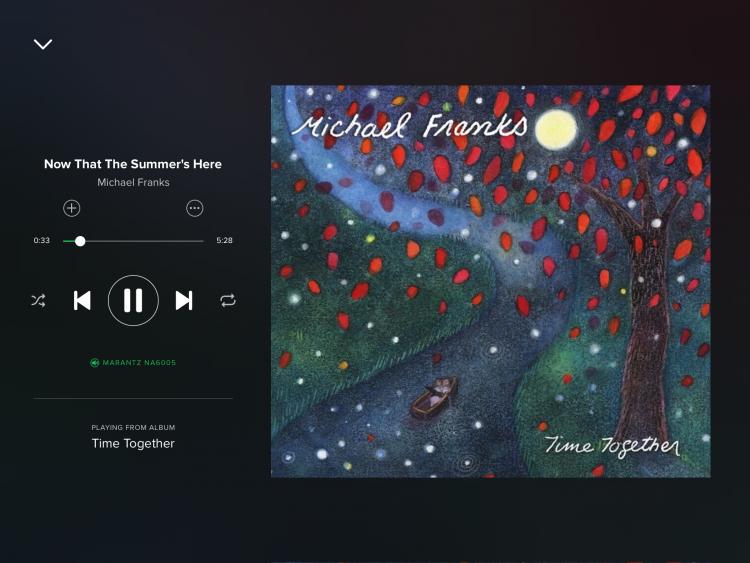
Task: Skip to the next track
Action: coord(184,300)
